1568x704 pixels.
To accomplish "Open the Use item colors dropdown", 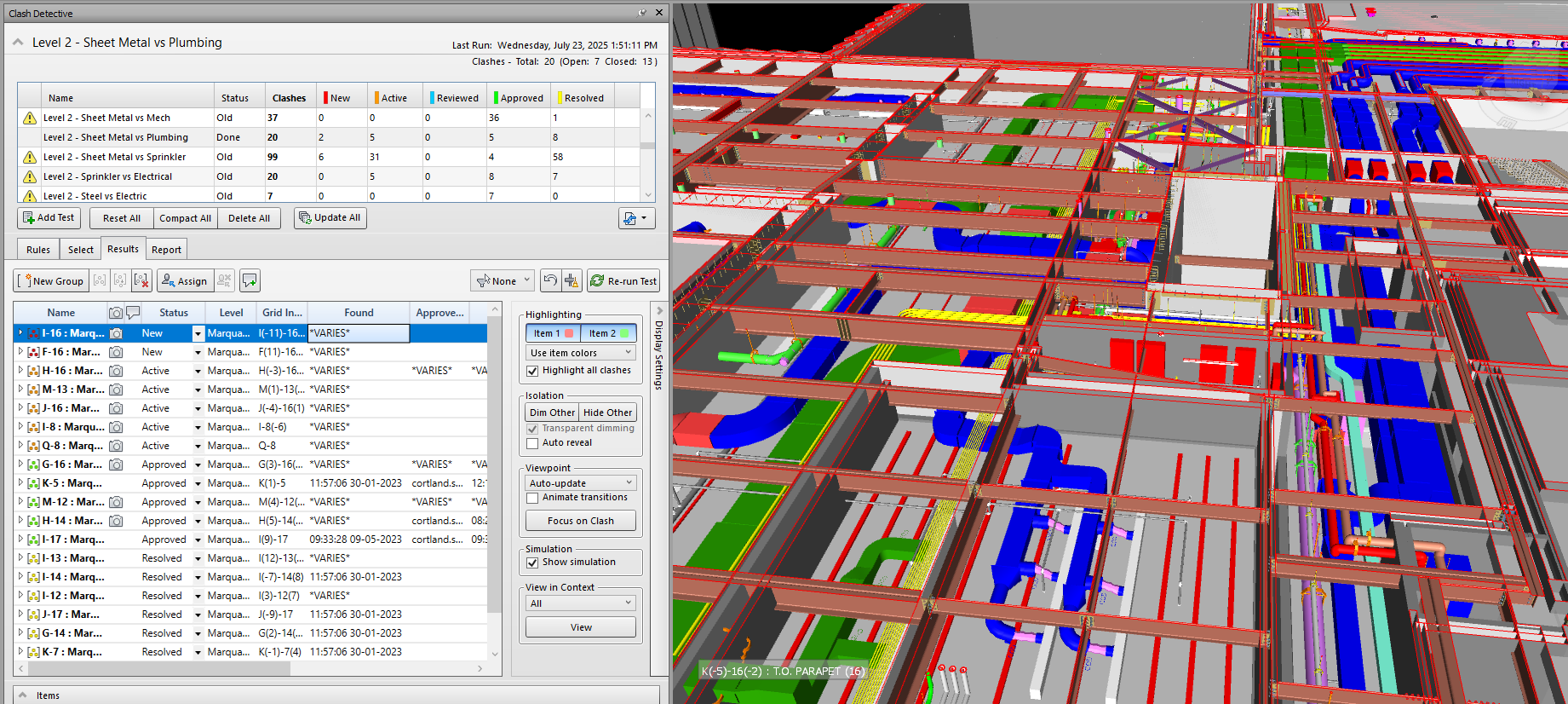I will click(581, 353).
